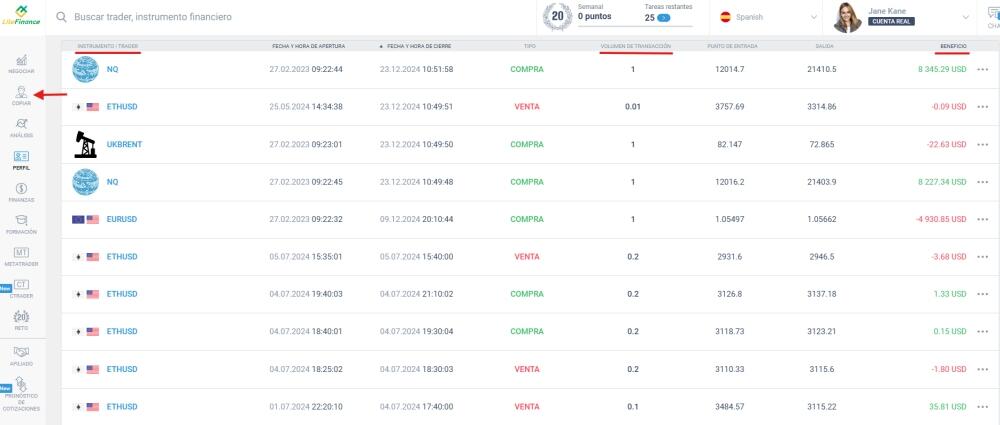This screenshot has width=1000, height=425.
Task: Click the Spanish flag icon
Action: 725,17
